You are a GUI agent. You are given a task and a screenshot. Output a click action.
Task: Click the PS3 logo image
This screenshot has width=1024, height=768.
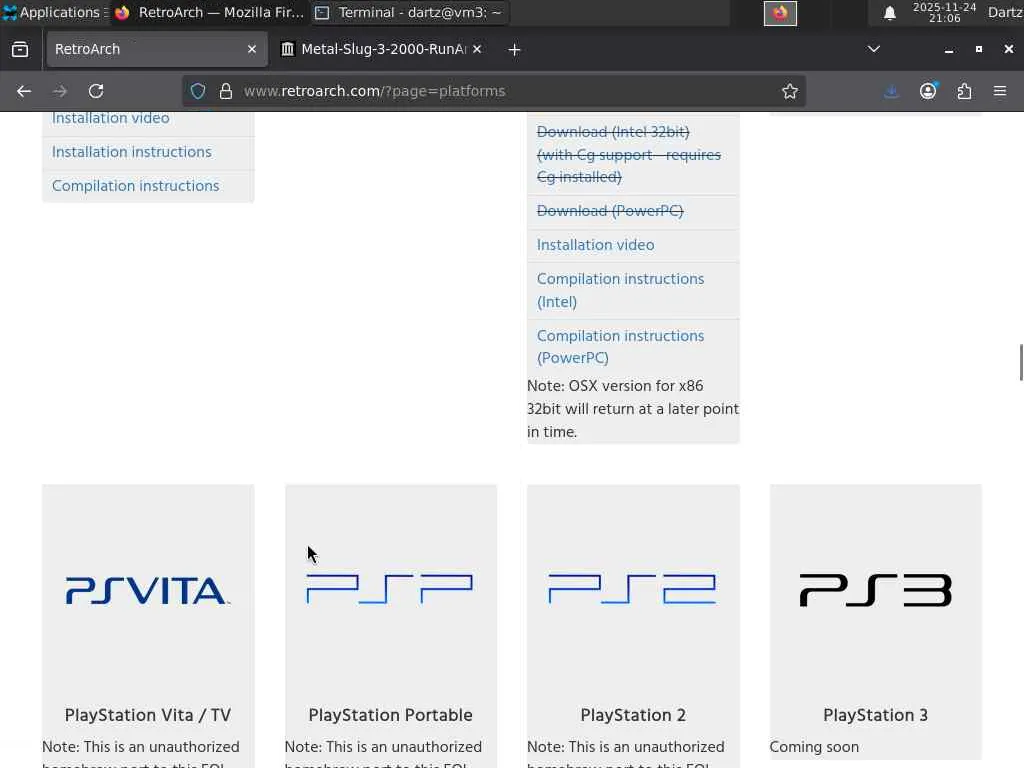click(x=876, y=590)
